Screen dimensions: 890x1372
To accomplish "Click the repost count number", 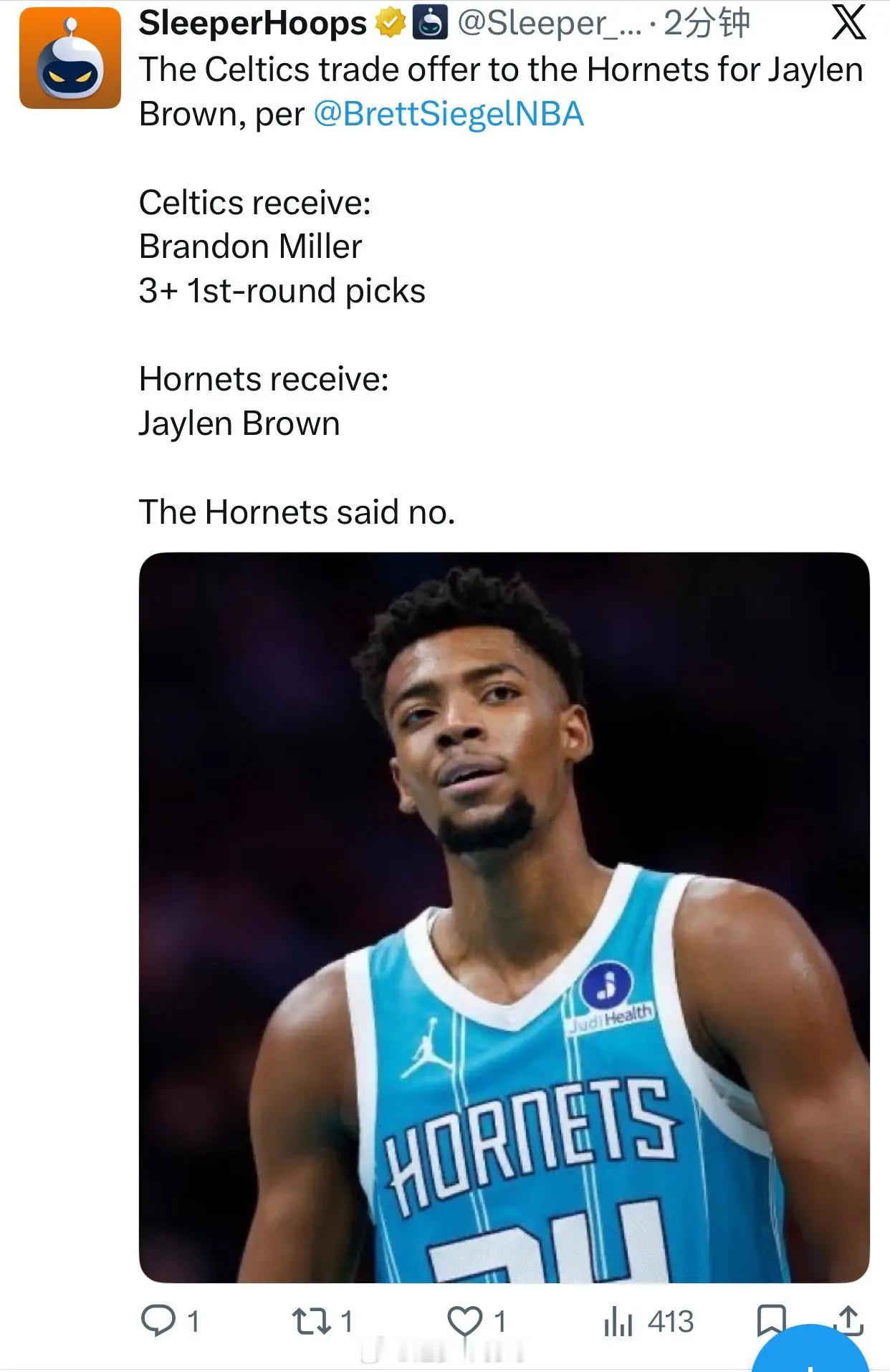I will click(346, 1321).
